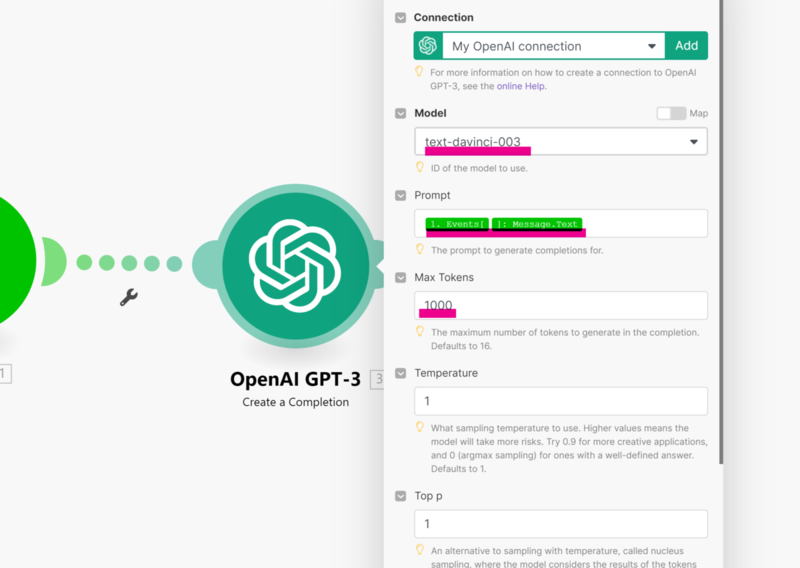This screenshot has width=800, height=568.
Task: Click 'The prompt to generate completions for.' text
Action: 517,251
